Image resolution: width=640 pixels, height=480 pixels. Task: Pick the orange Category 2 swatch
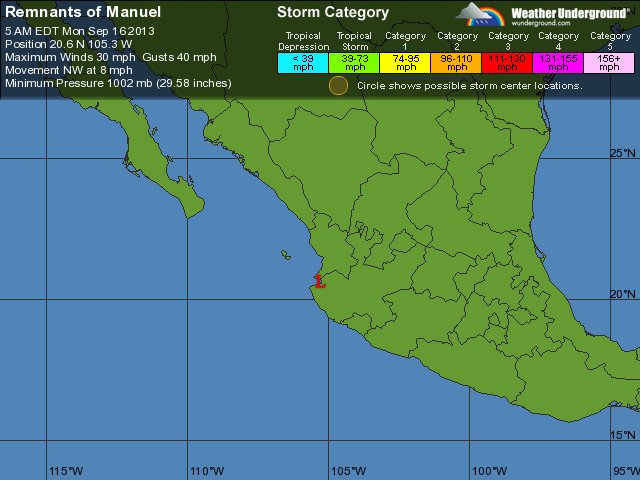(456, 63)
